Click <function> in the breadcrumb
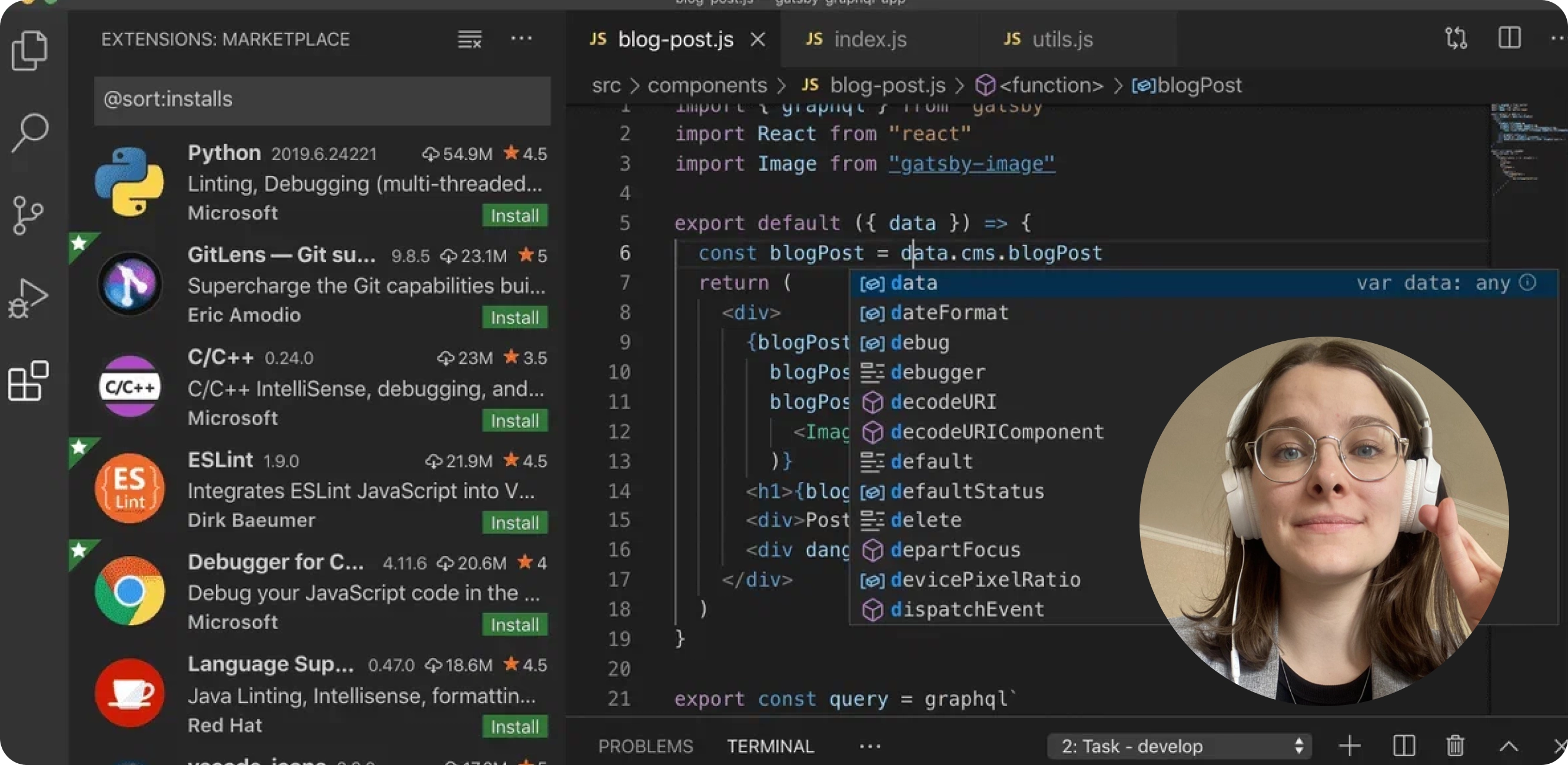This screenshot has width=1568, height=765. pos(1051,85)
